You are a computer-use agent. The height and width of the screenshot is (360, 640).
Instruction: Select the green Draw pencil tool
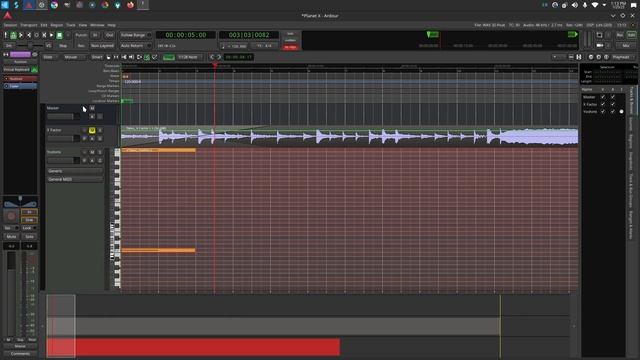(x=147, y=57)
